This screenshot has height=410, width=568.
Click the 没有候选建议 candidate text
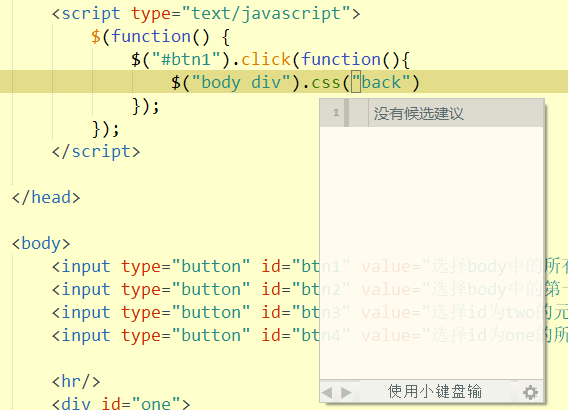point(418,114)
